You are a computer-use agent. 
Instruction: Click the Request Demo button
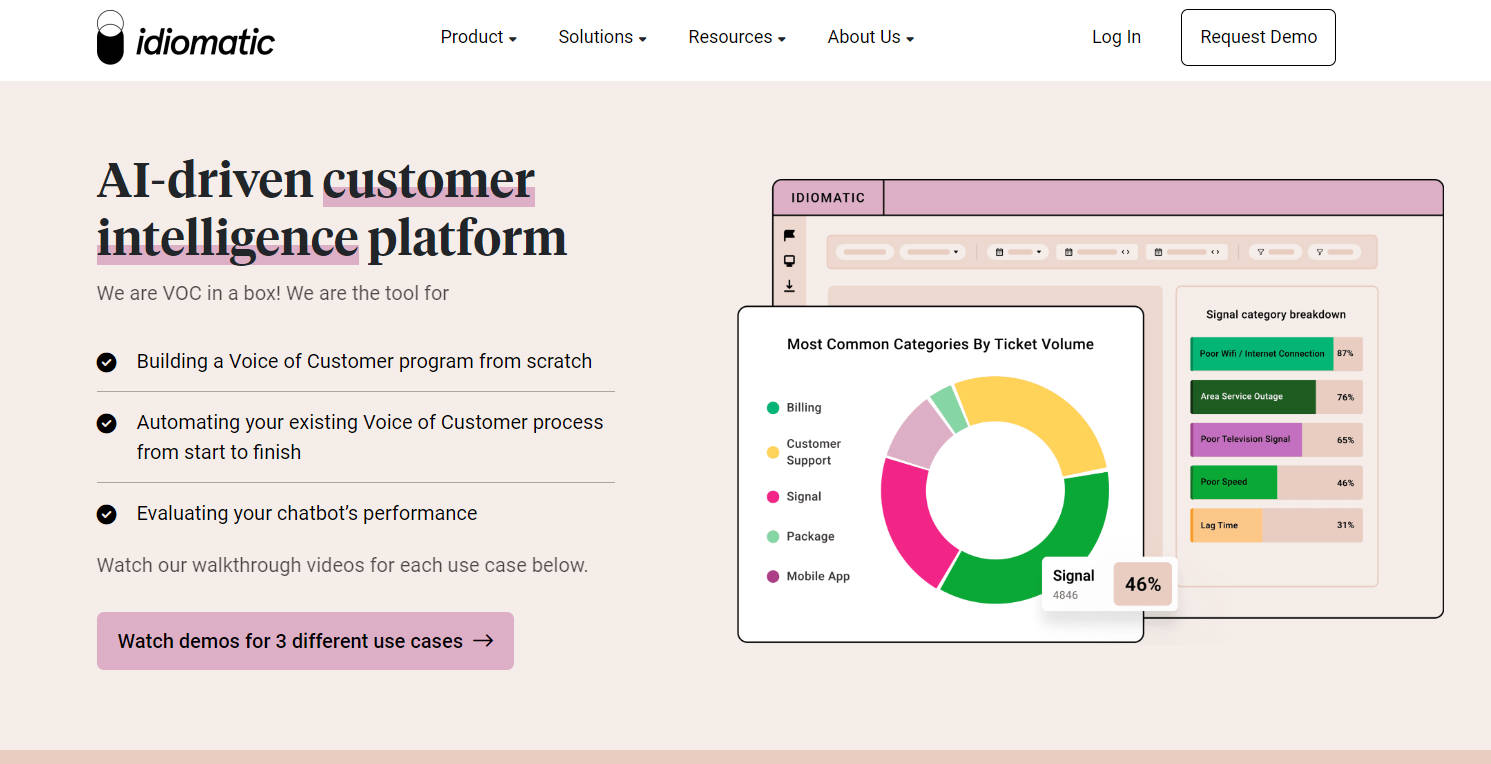pos(1258,37)
